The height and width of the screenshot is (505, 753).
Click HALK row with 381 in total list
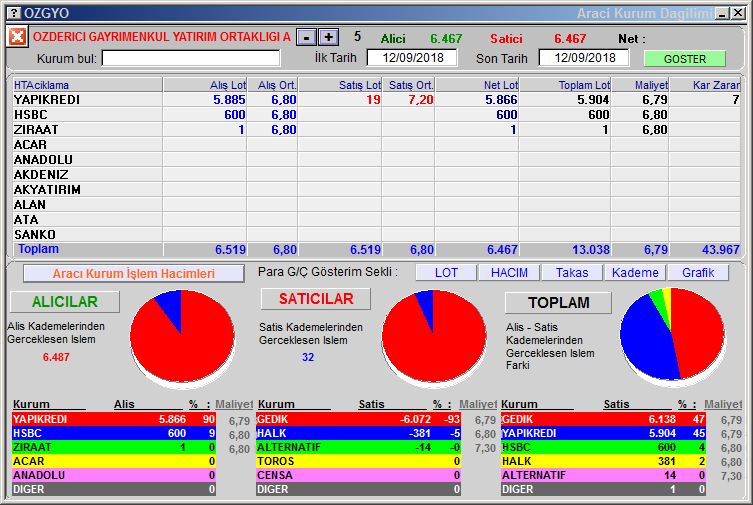coord(603,461)
